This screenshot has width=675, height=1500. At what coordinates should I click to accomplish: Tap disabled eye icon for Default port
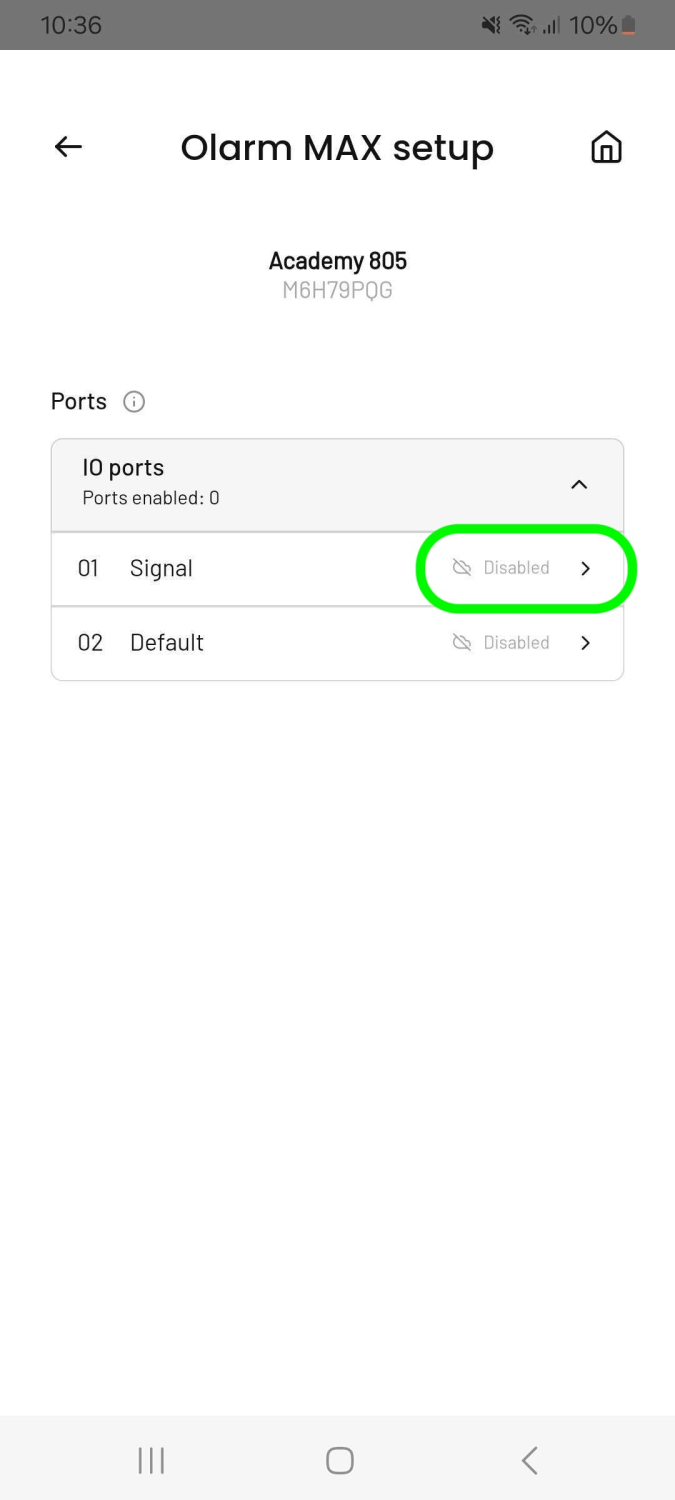[x=462, y=643]
